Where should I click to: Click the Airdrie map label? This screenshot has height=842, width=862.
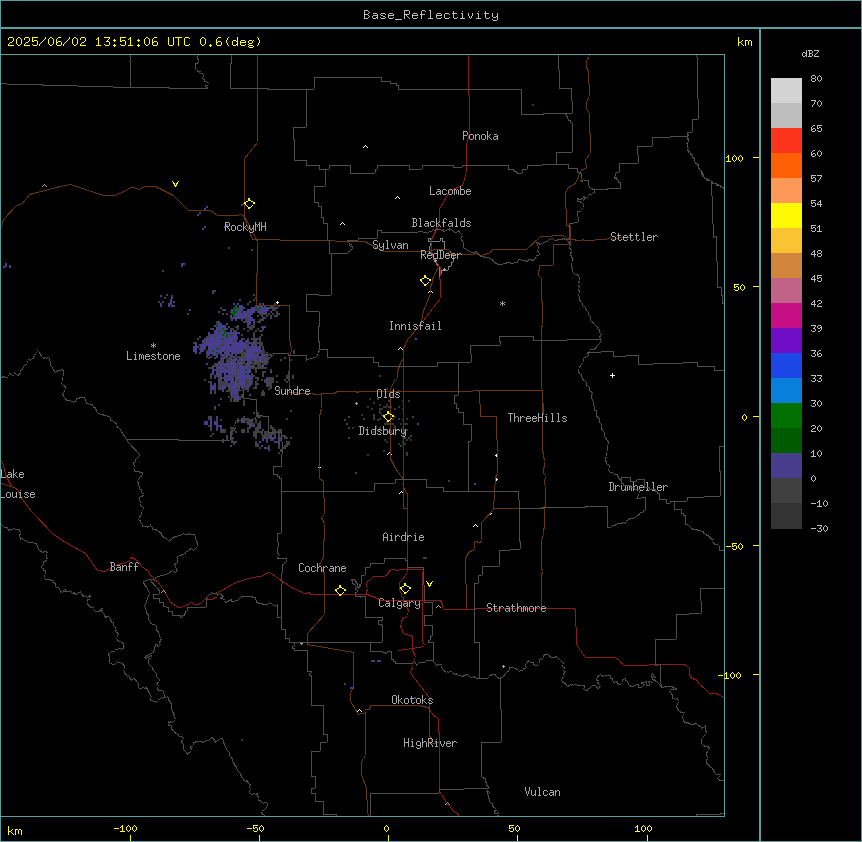click(x=404, y=537)
